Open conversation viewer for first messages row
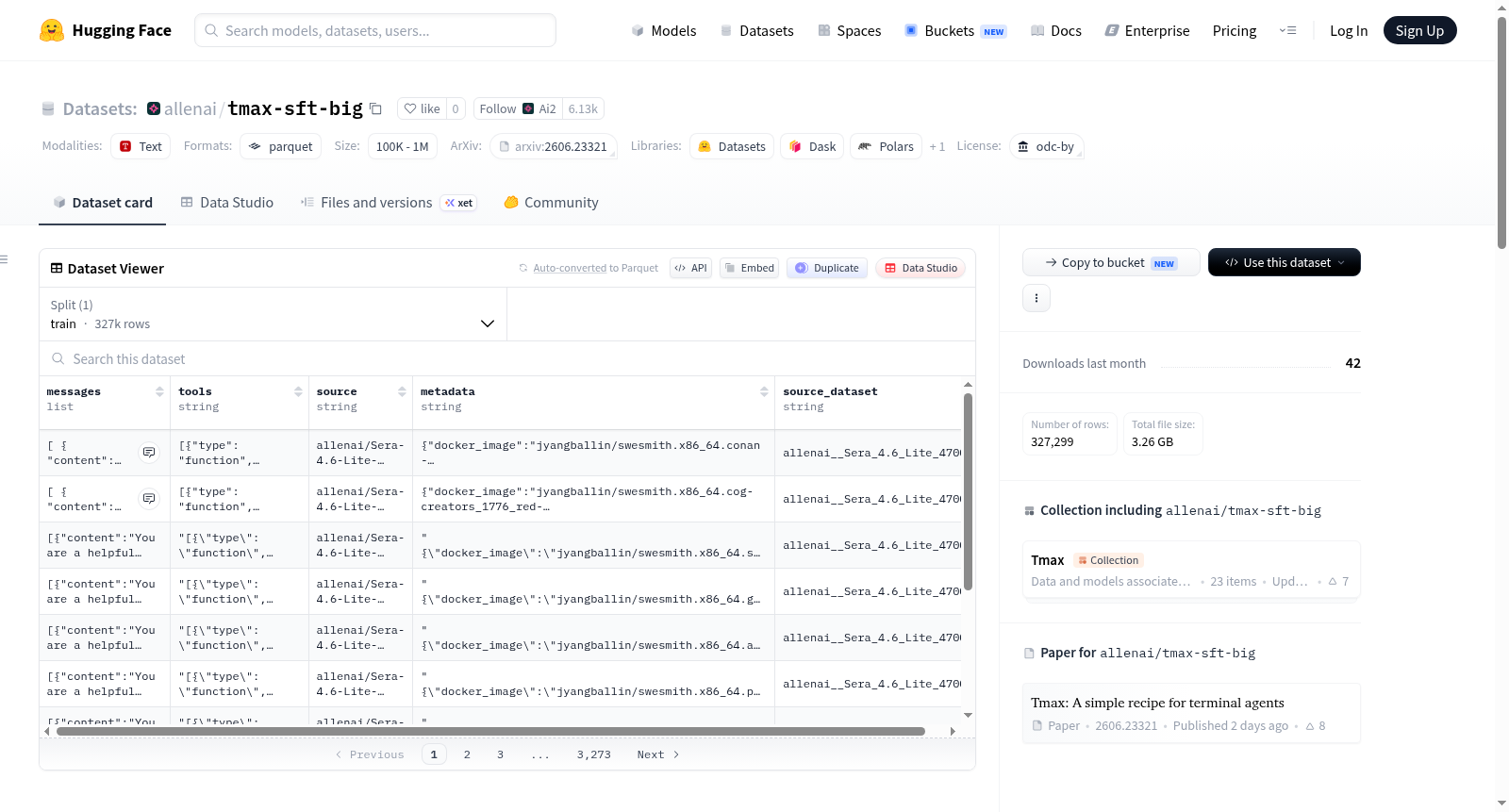 point(149,453)
